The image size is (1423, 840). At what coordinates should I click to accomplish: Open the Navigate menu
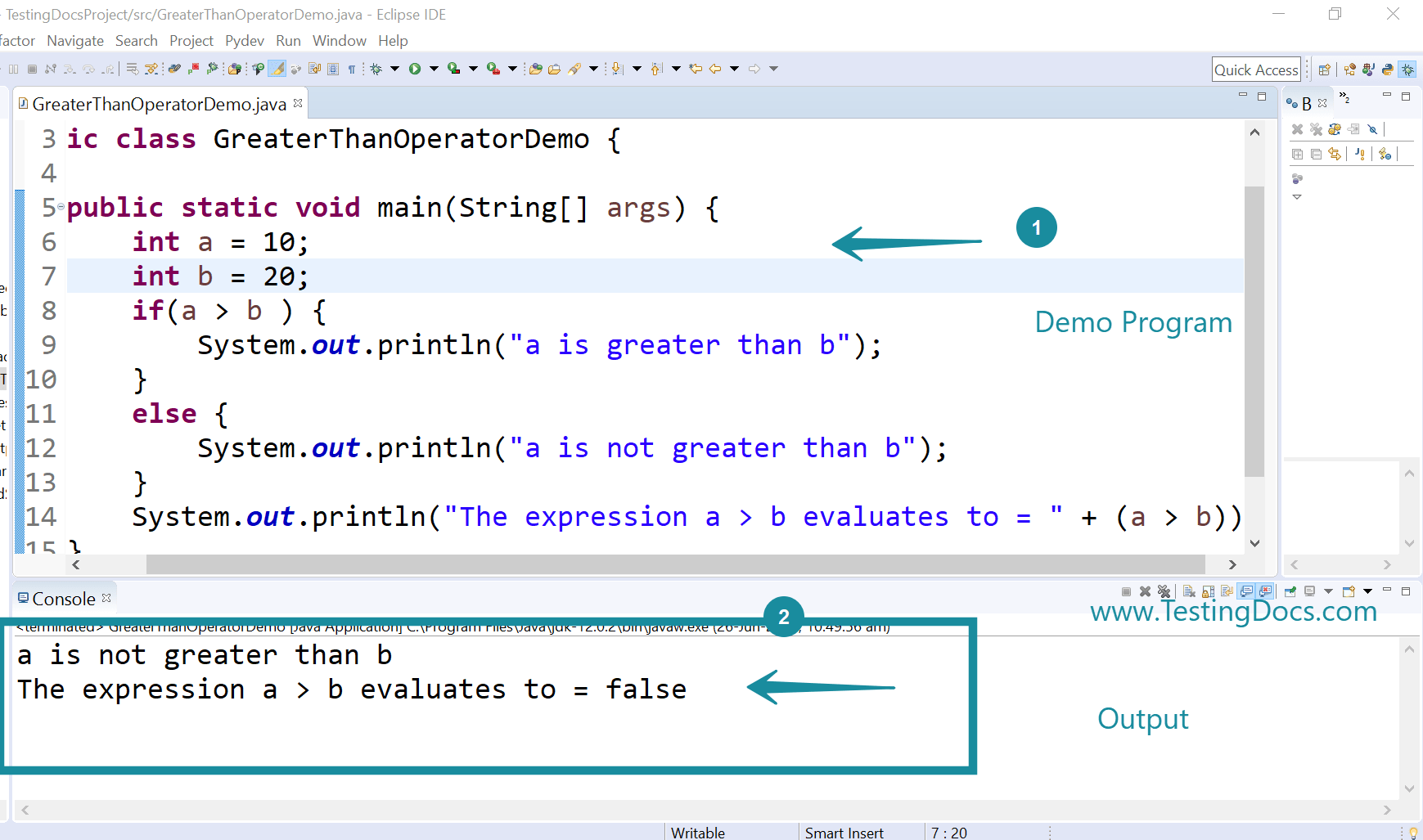(75, 40)
